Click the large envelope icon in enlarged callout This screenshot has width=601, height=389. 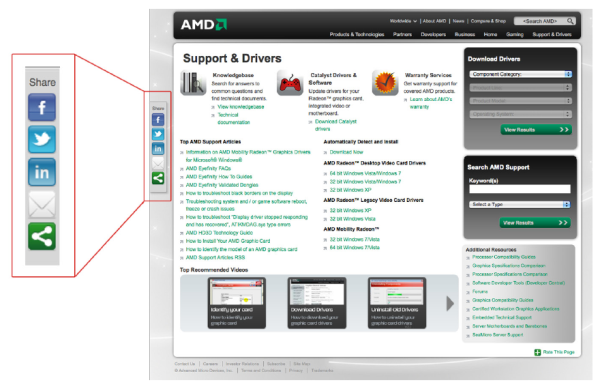point(42,204)
